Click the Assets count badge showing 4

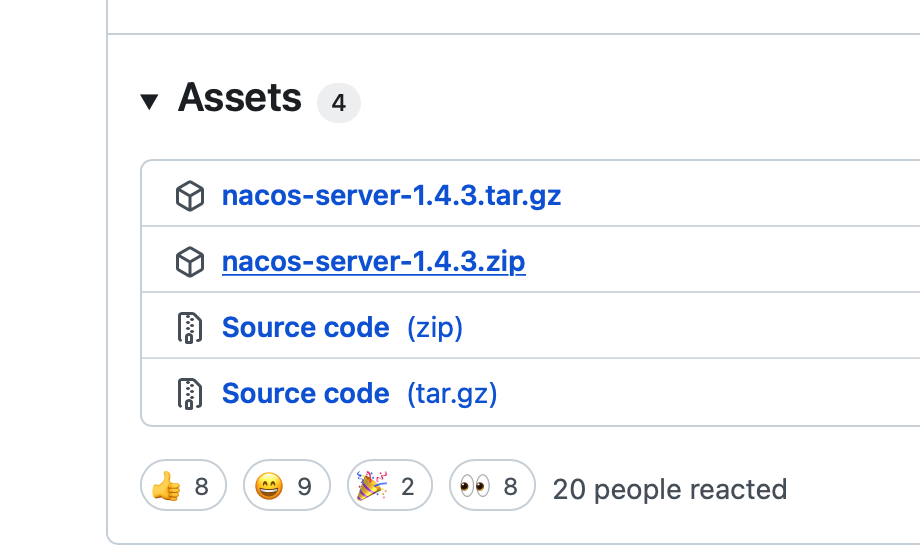pos(338,103)
